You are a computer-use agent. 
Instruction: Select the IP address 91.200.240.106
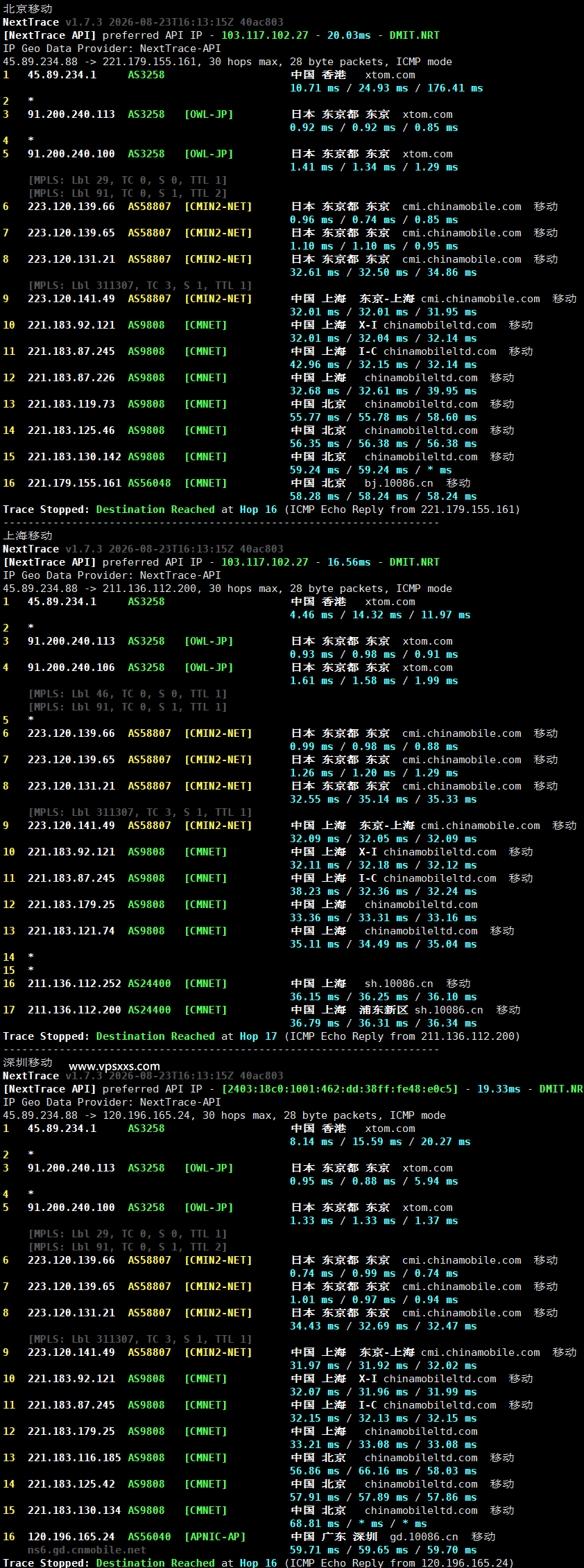point(71,668)
